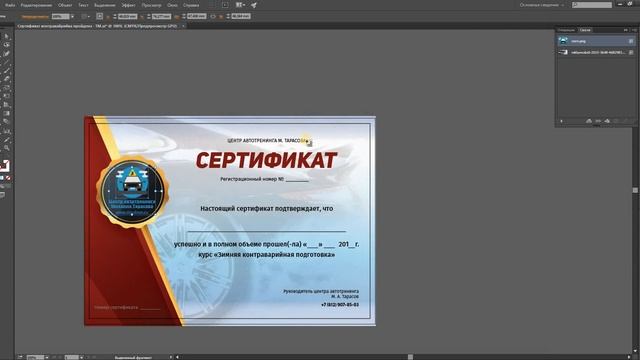Click the orange Непрозрачность link
Viewport: 640px width, 360px height.
point(35,17)
